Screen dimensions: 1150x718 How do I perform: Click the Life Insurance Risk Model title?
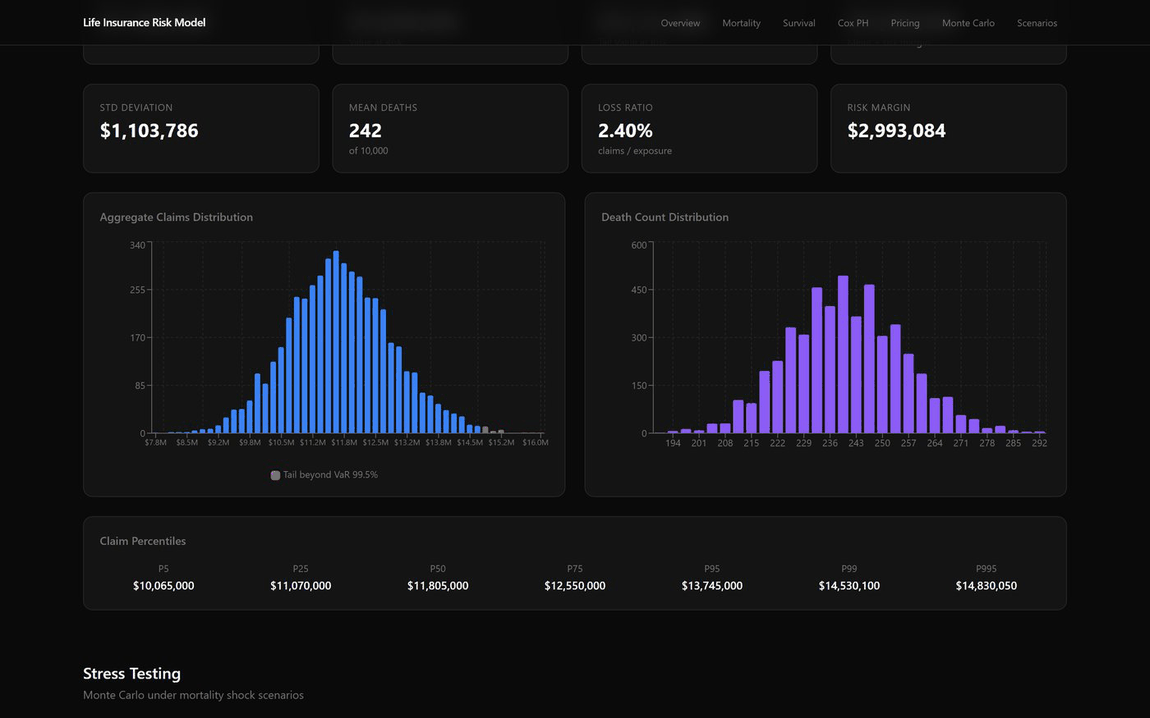[x=144, y=23]
